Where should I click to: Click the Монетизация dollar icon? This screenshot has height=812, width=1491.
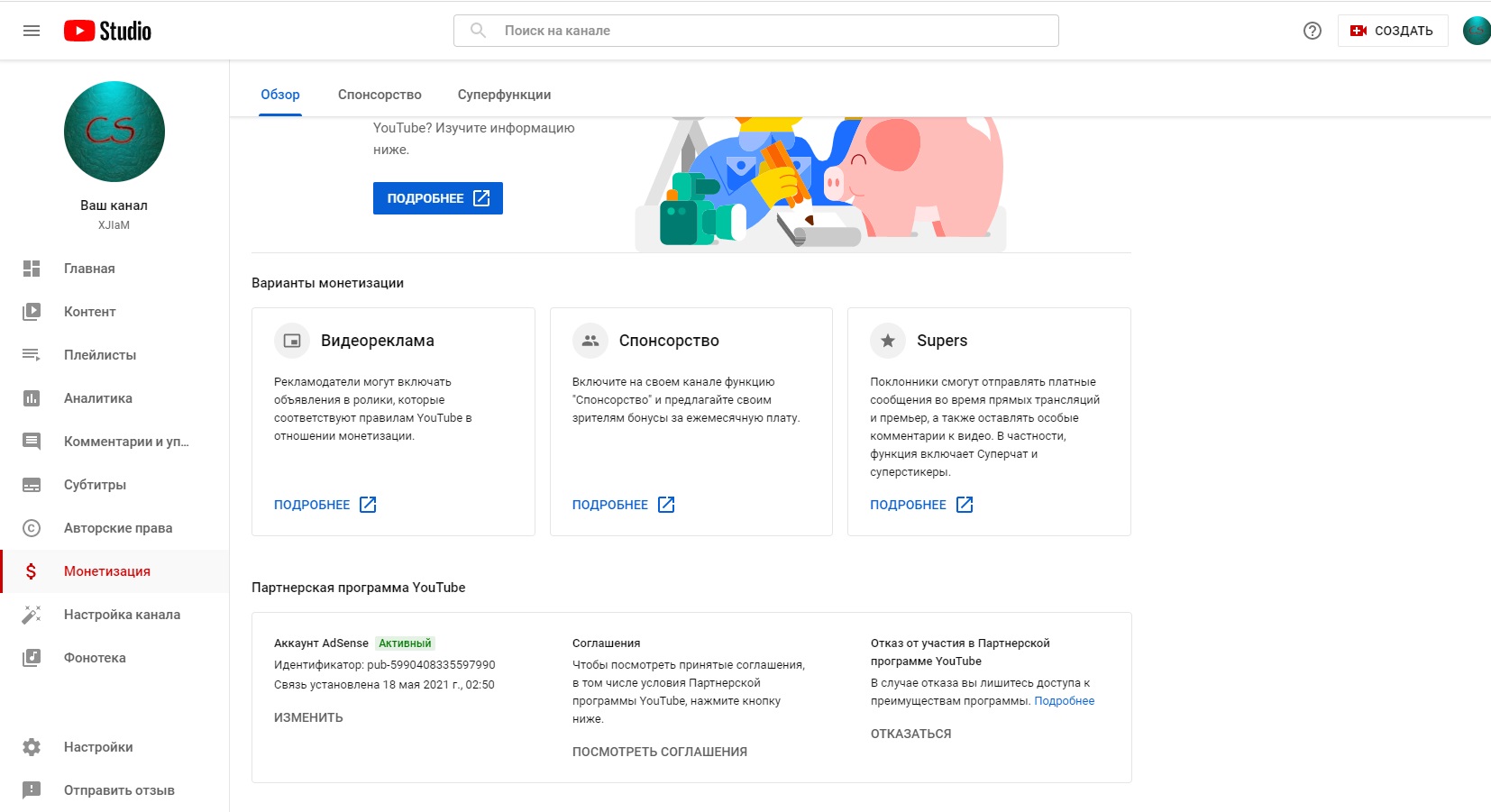32,571
